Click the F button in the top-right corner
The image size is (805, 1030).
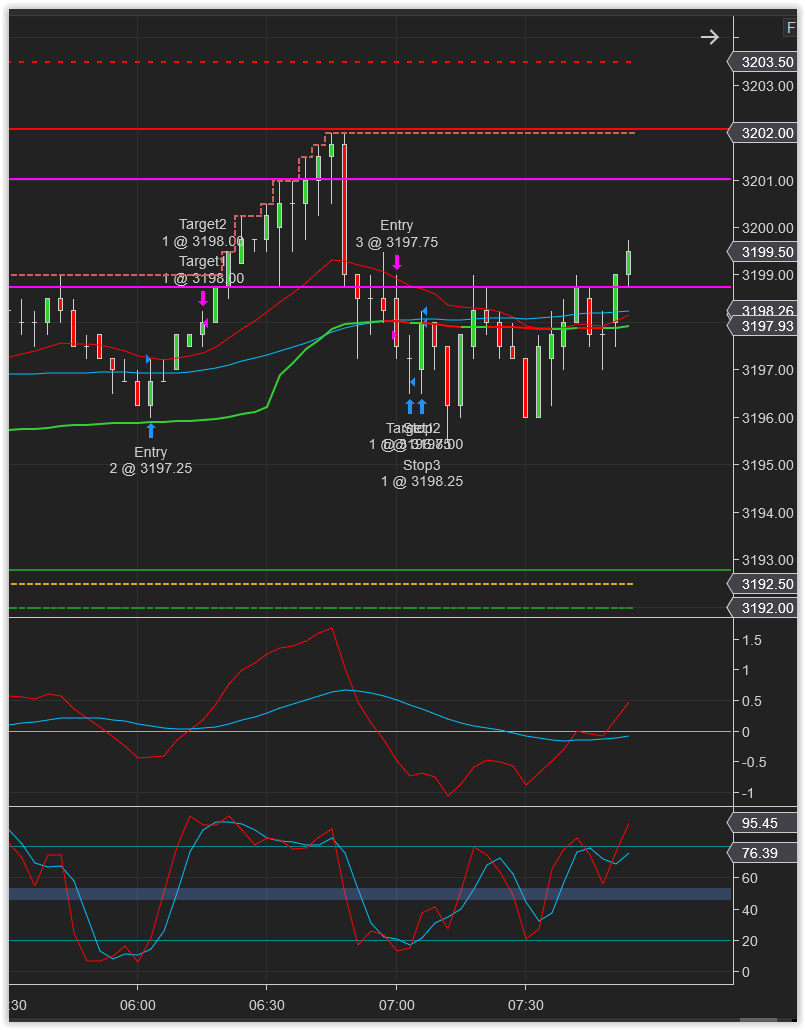click(790, 28)
